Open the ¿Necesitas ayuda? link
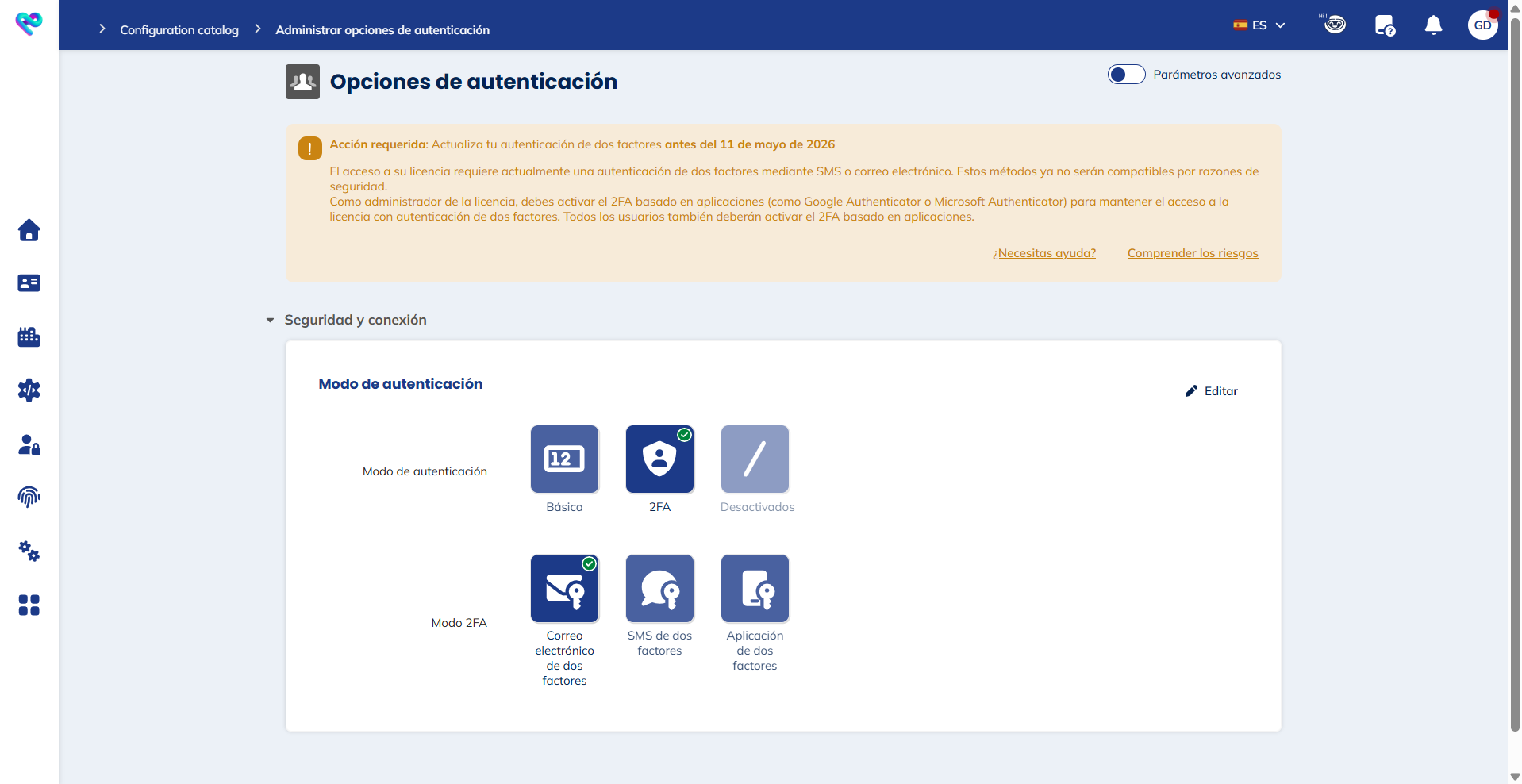 (1043, 253)
